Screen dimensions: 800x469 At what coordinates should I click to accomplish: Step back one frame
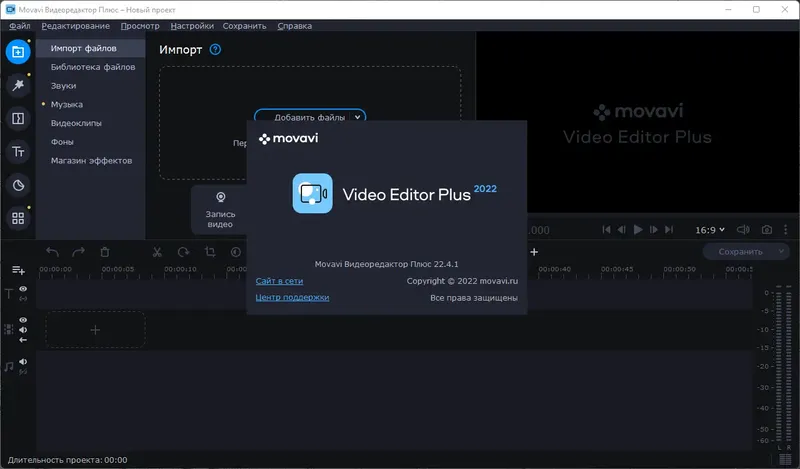click(x=621, y=230)
